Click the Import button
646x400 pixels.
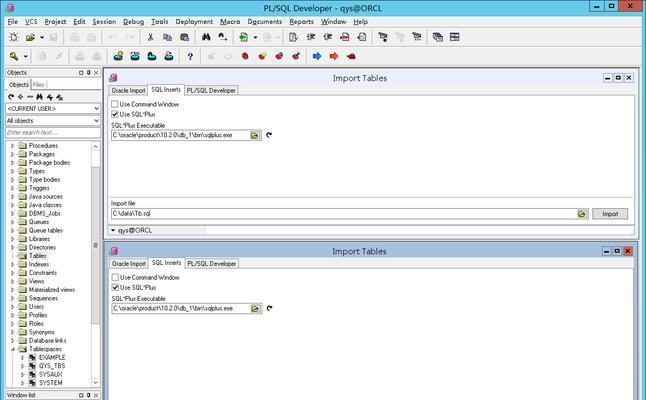[610, 214]
